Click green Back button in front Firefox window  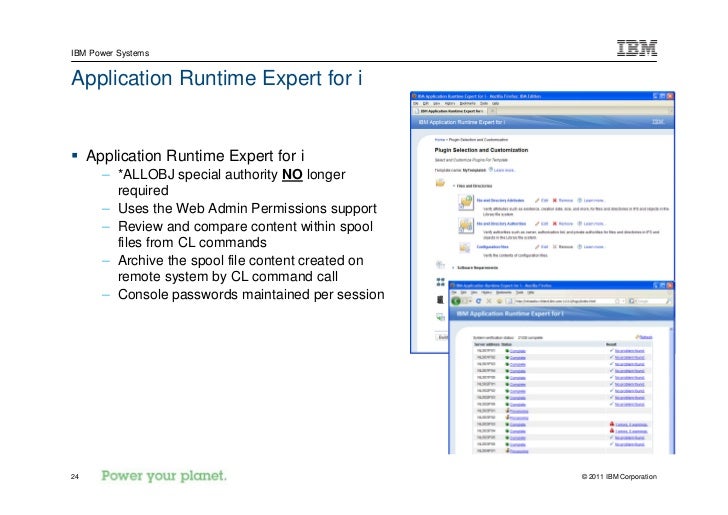click(456, 301)
